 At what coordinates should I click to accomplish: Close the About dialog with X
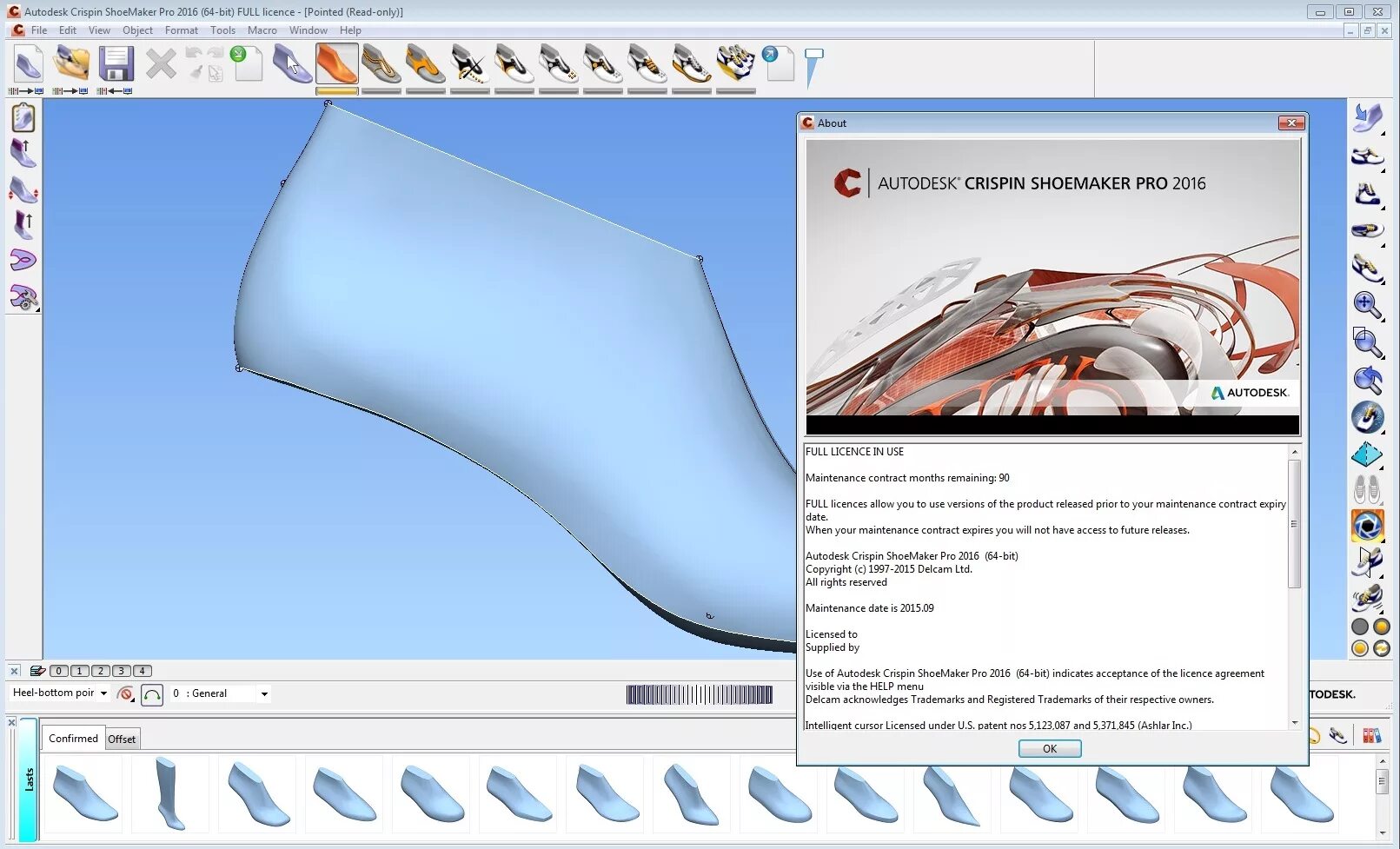tap(1291, 123)
